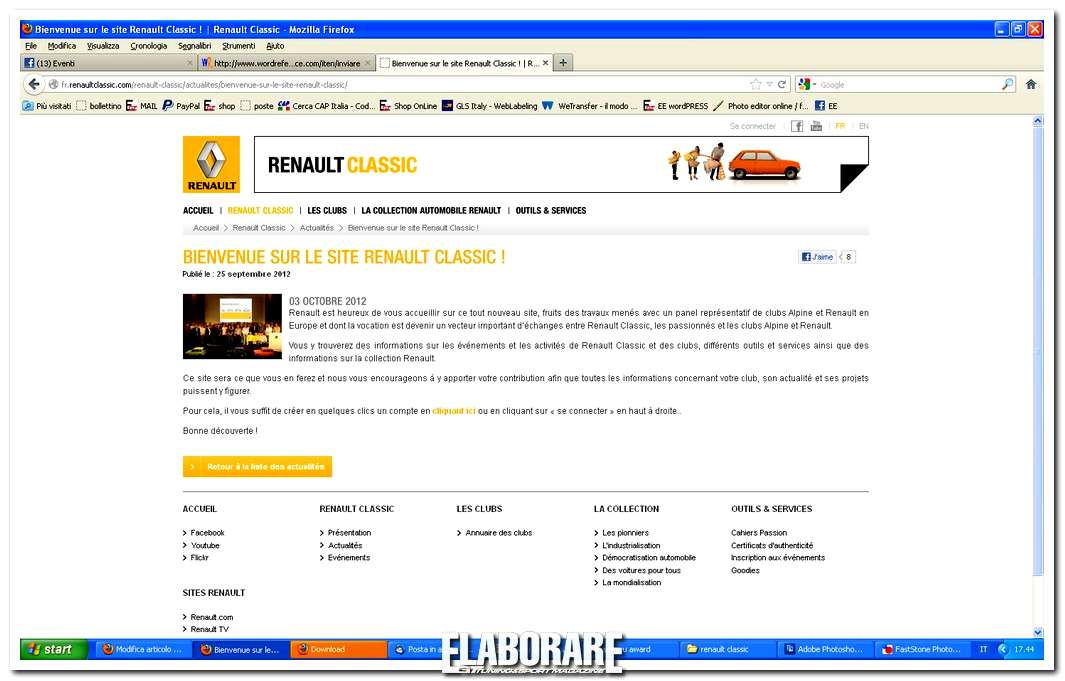1065x681 pixels.
Task: Open renault classic folder in taskbar
Action: 726,649
